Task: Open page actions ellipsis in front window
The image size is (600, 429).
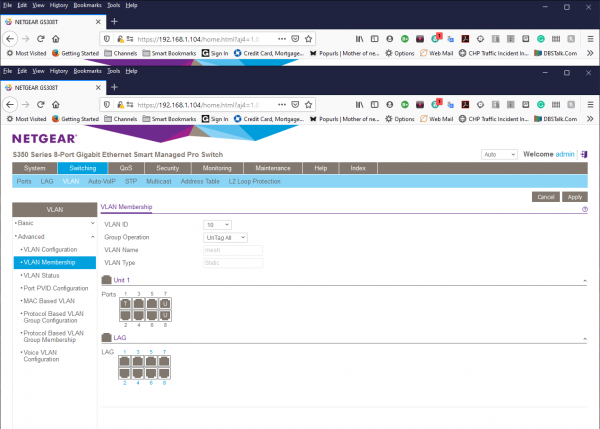Action: [x=282, y=104]
